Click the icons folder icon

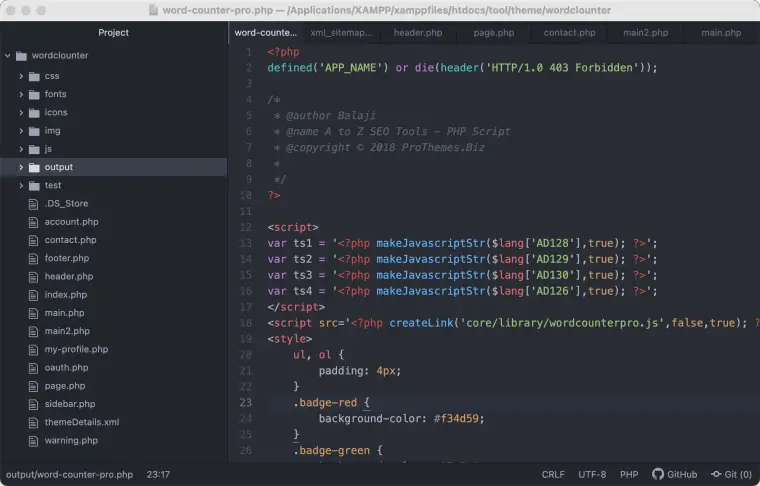(x=34, y=113)
